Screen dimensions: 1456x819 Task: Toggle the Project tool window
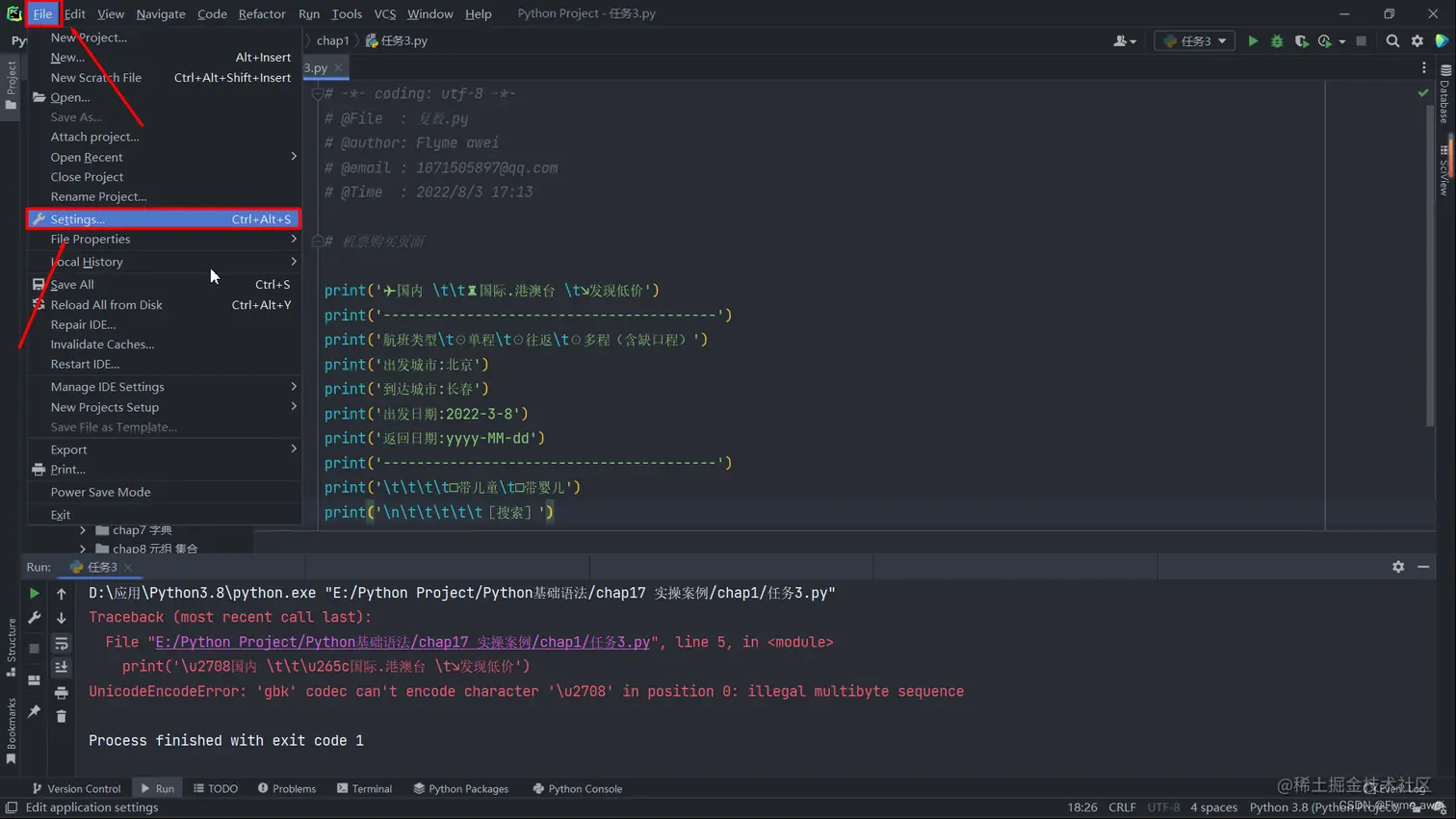[x=11, y=85]
